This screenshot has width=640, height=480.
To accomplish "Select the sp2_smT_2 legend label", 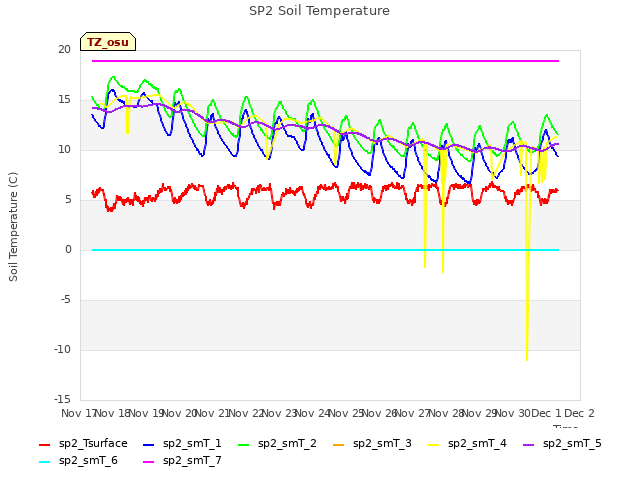I will point(287,444).
